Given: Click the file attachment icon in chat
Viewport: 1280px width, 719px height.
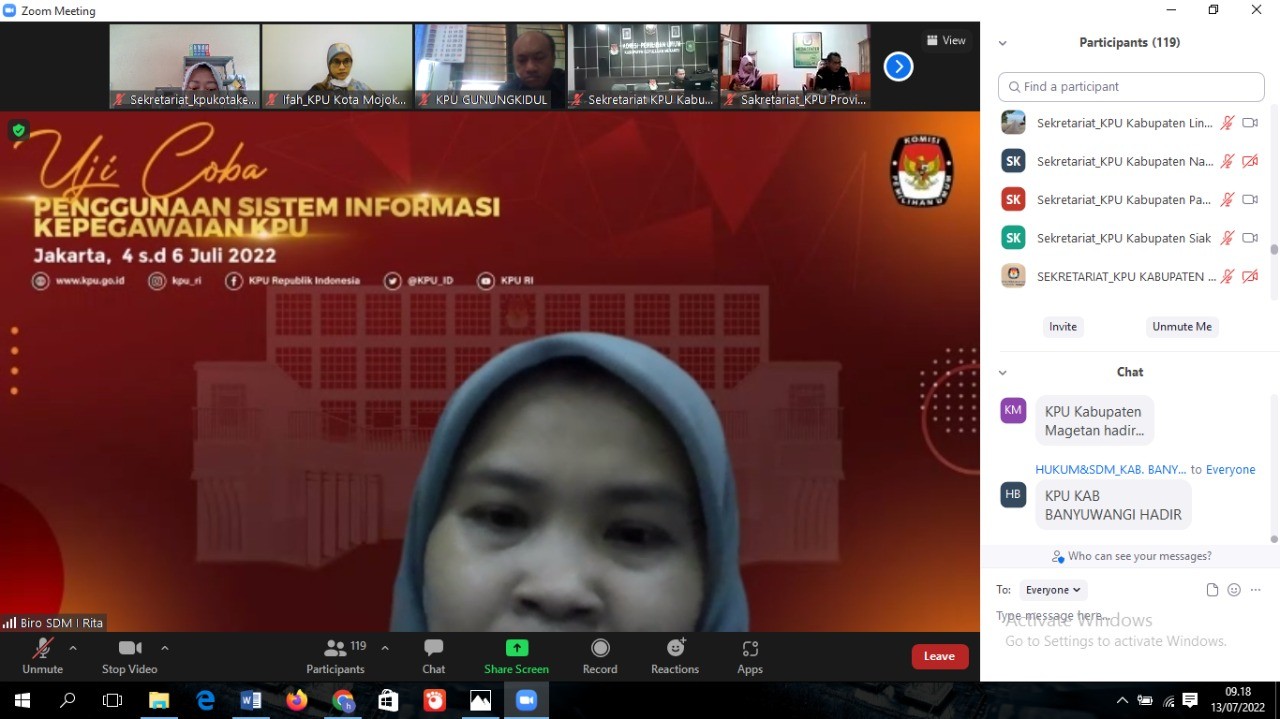Looking at the screenshot, I should [1212, 590].
